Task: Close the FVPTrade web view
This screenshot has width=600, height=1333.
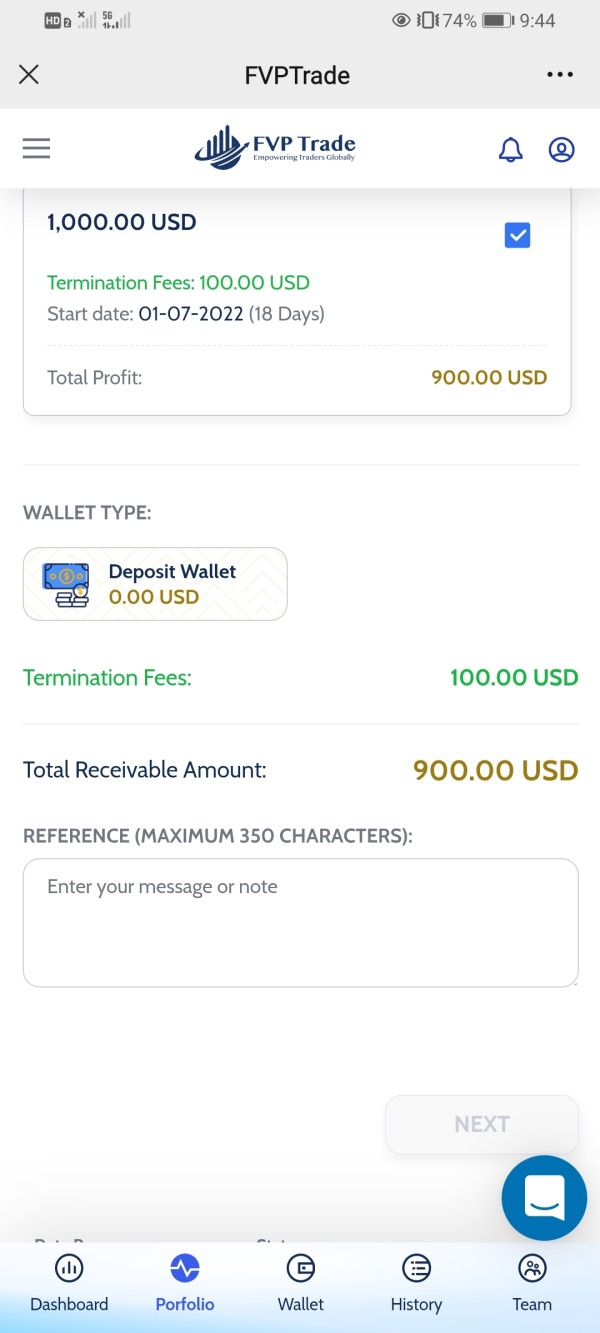Action: 29,74
